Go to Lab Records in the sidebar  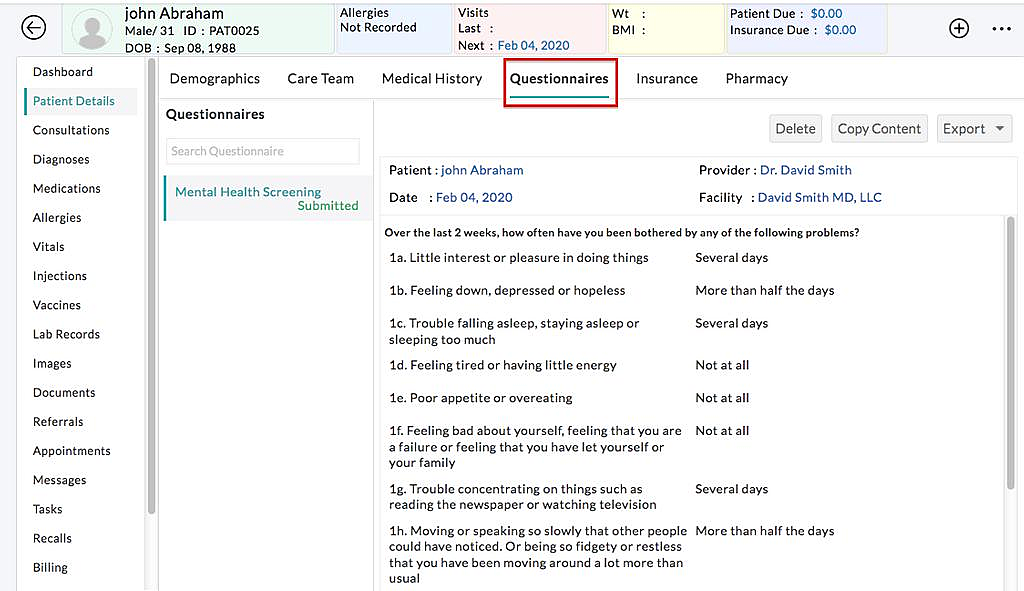tap(66, 334)
